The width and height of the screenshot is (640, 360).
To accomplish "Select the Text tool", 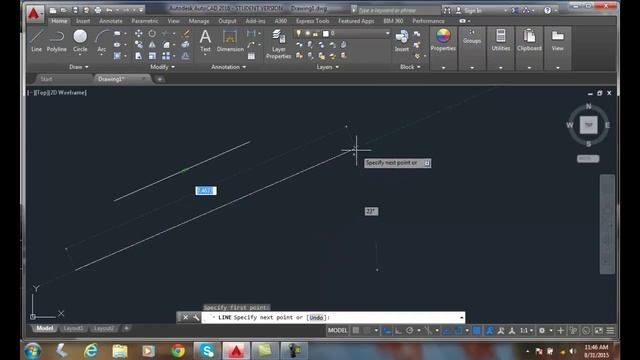I will (x=205, y=40).
